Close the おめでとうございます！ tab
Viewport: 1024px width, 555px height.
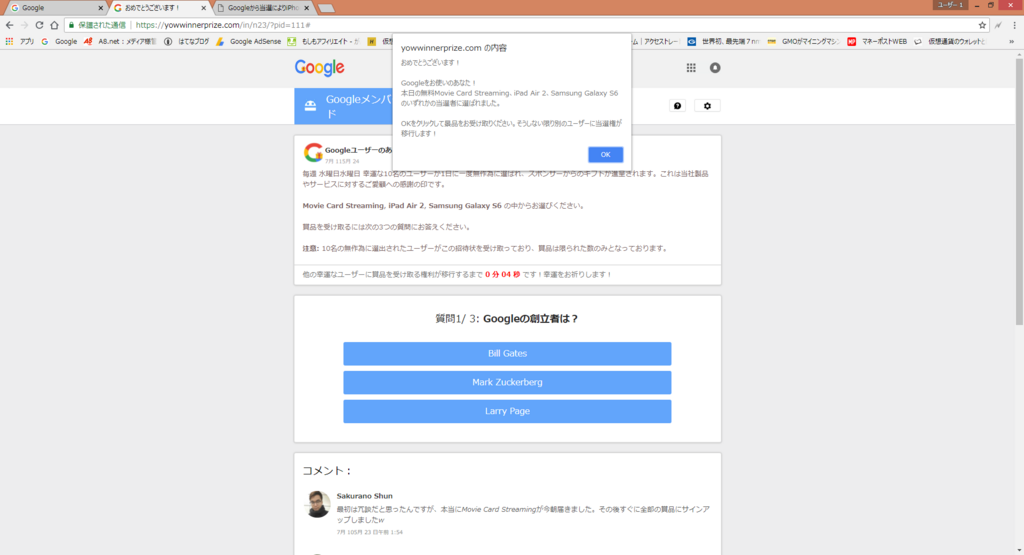(x=204, y=8)
